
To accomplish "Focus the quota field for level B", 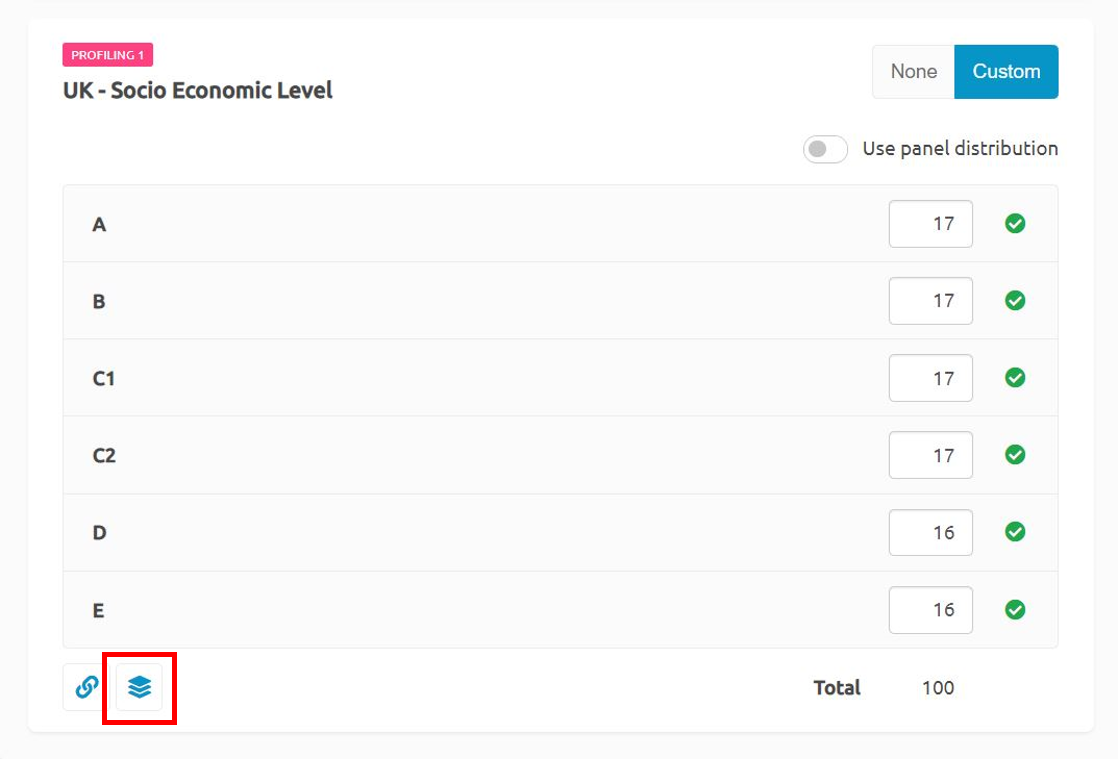I will [930, 301].
